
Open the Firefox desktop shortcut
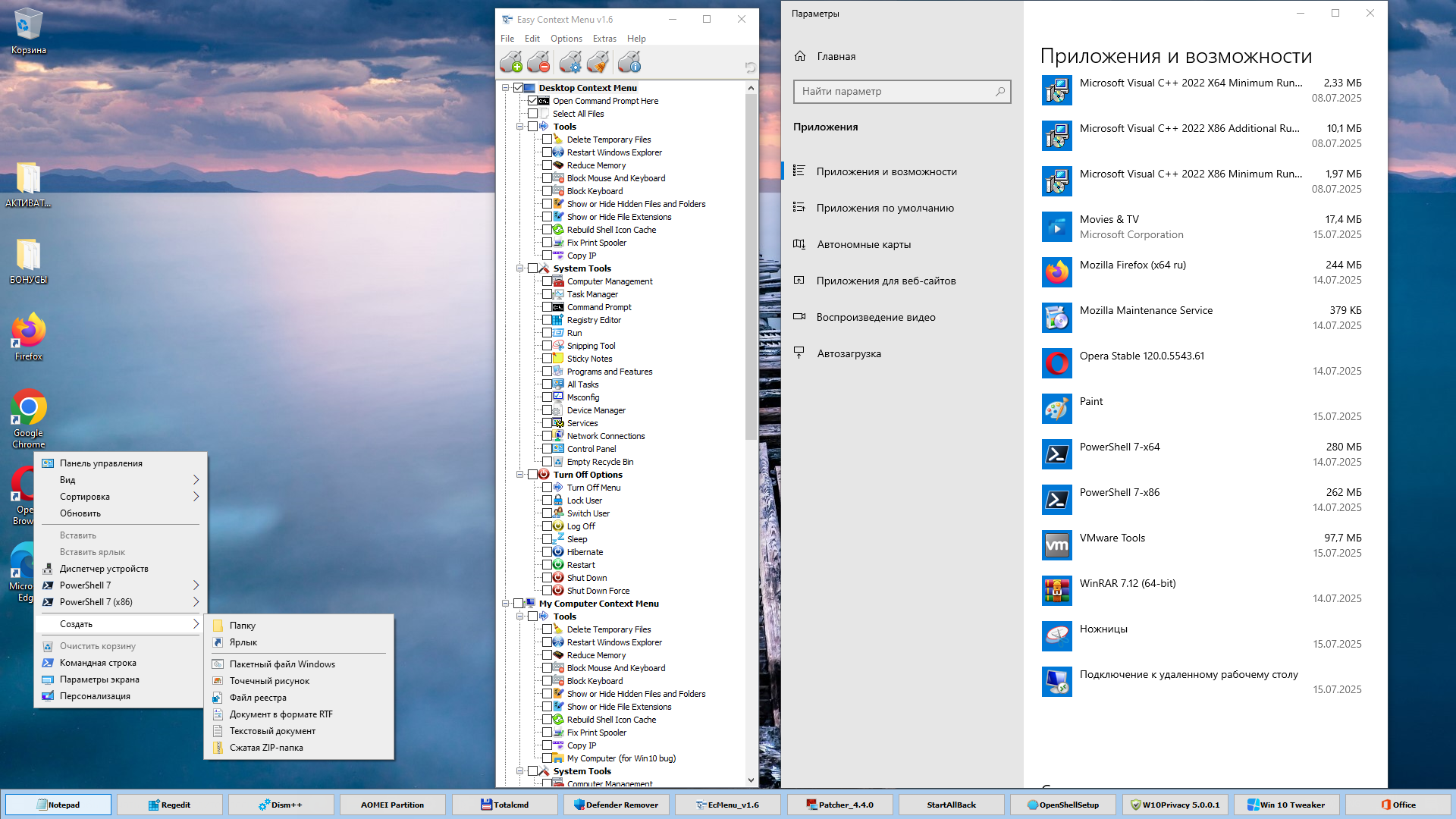28,337
